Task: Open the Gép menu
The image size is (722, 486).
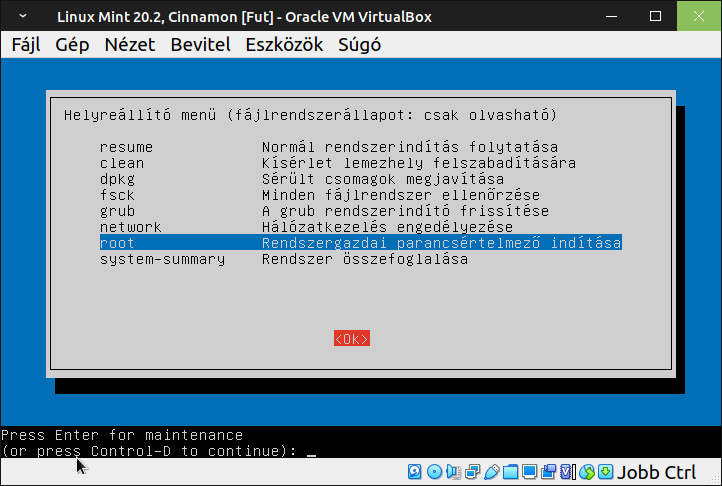Action: pos(72,45)
